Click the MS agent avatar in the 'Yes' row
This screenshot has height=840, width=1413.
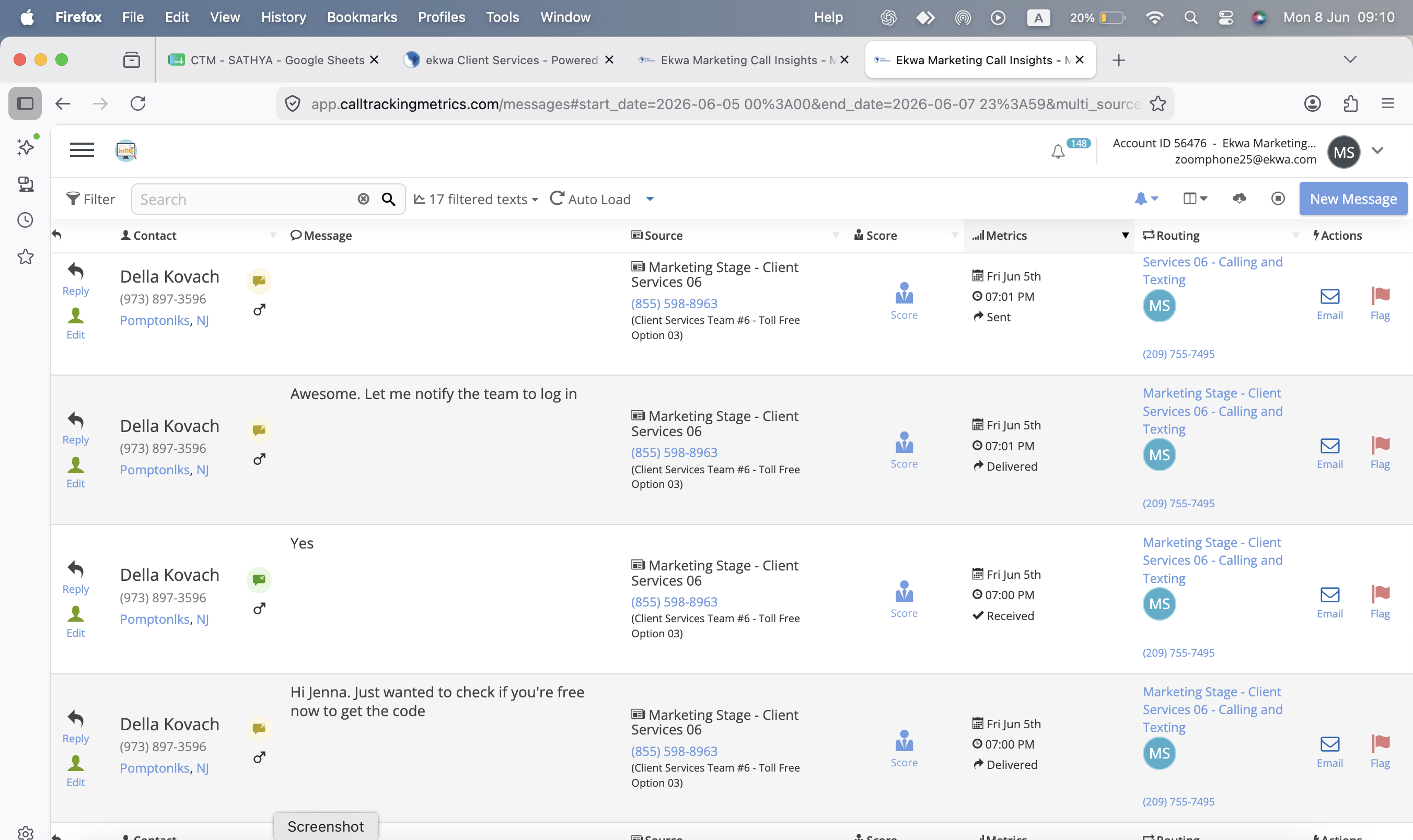pyautogui.click(x=1160, y=604)
